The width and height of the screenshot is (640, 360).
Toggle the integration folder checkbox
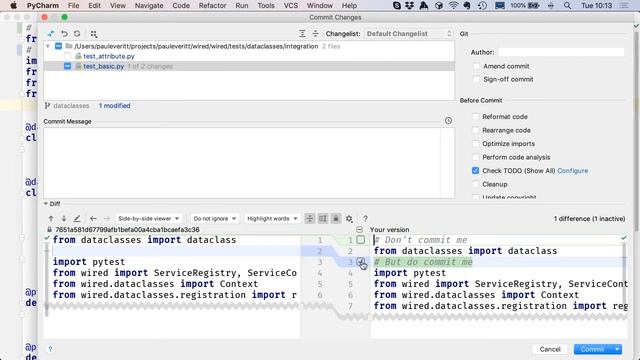[59, 46]
